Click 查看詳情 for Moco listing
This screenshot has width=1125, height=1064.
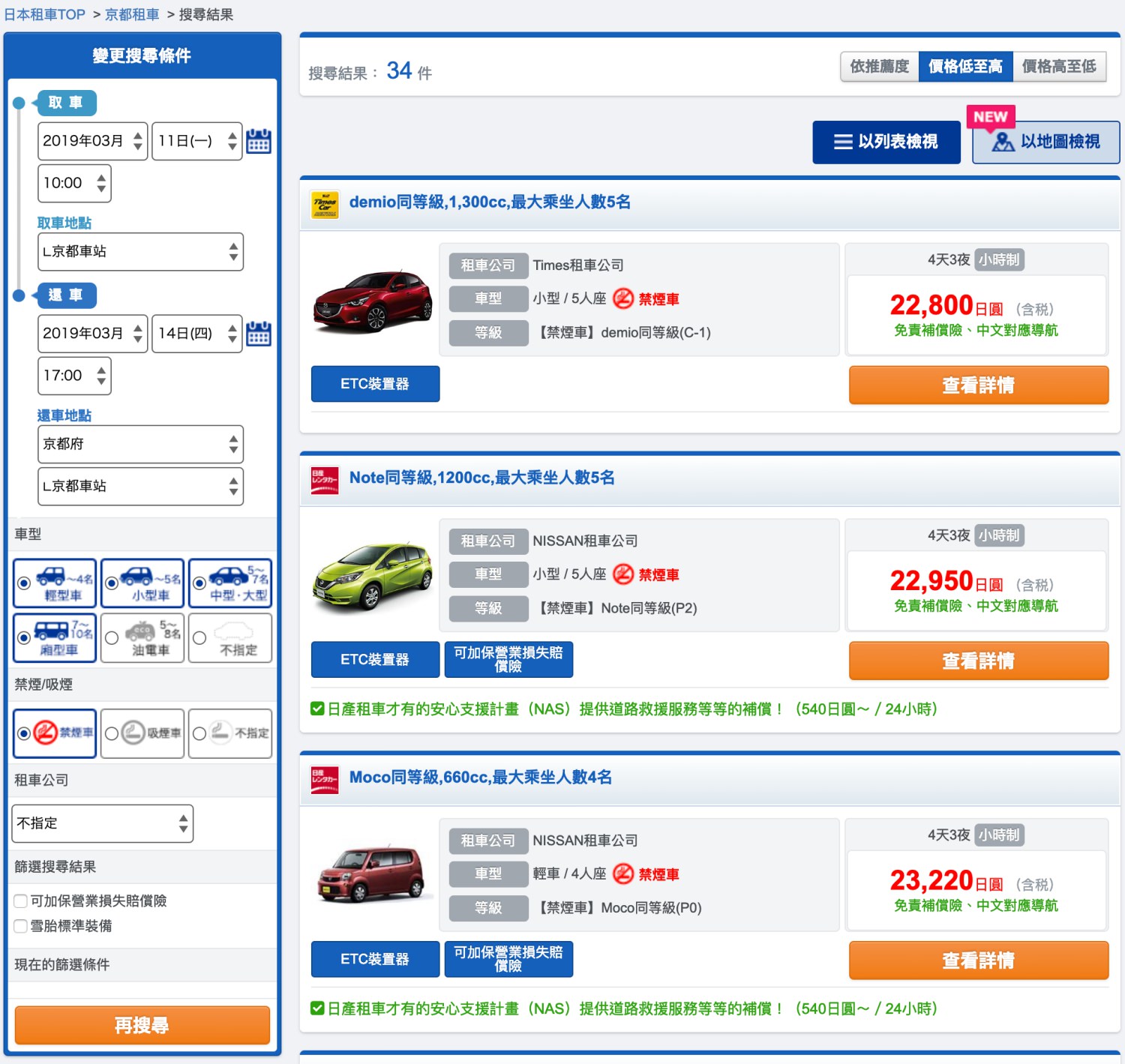979,960
